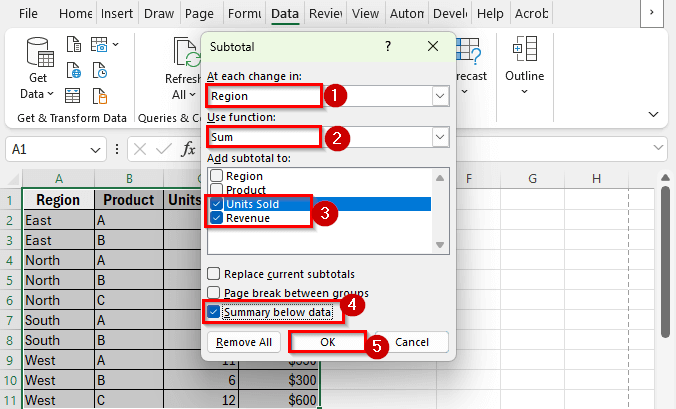676x409 pixels.
Task: Open 'At each change in' dropdown arrow
Action: click(x=440, y=96)
